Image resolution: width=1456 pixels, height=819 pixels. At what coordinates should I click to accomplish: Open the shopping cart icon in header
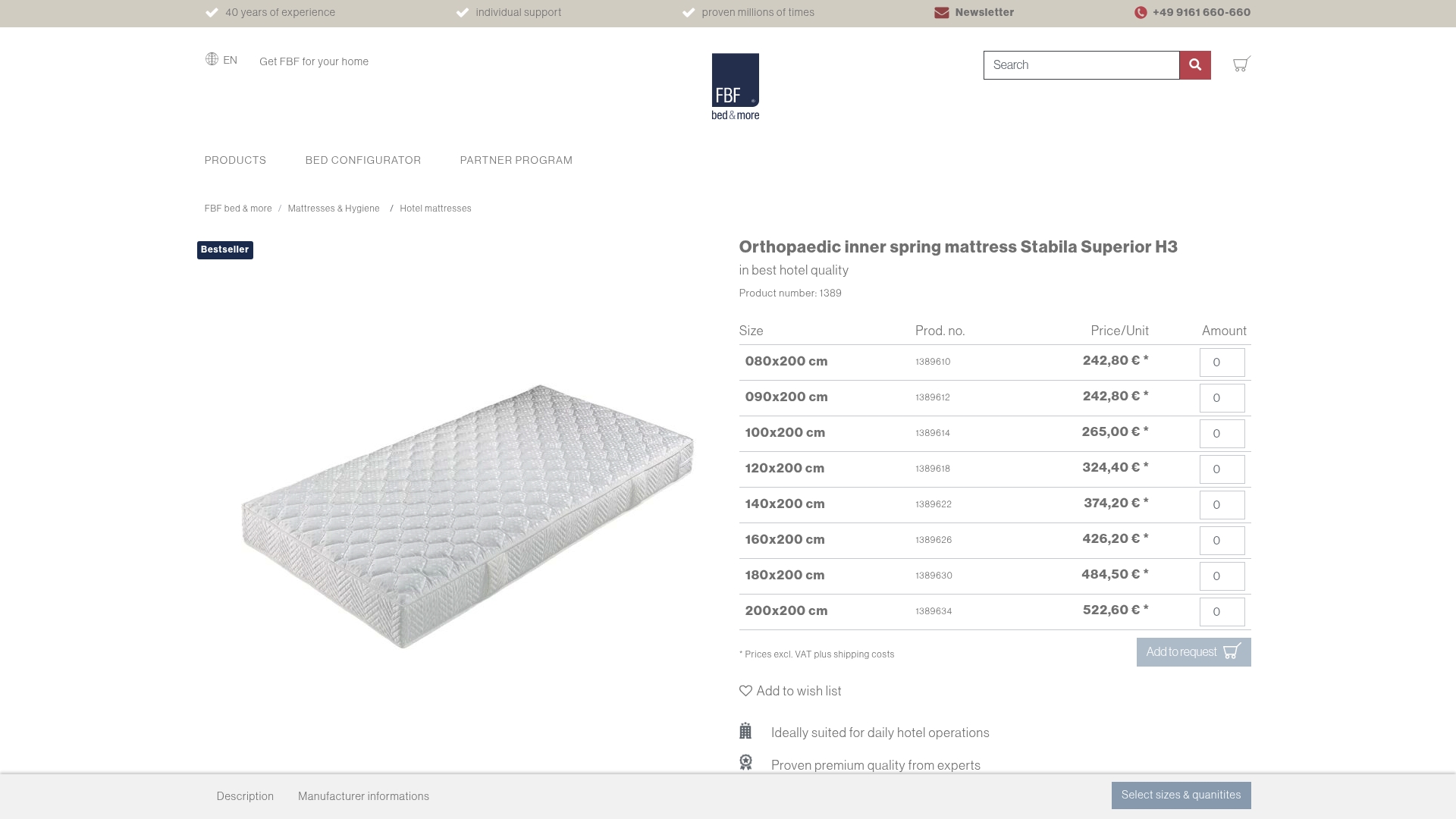1241,64
